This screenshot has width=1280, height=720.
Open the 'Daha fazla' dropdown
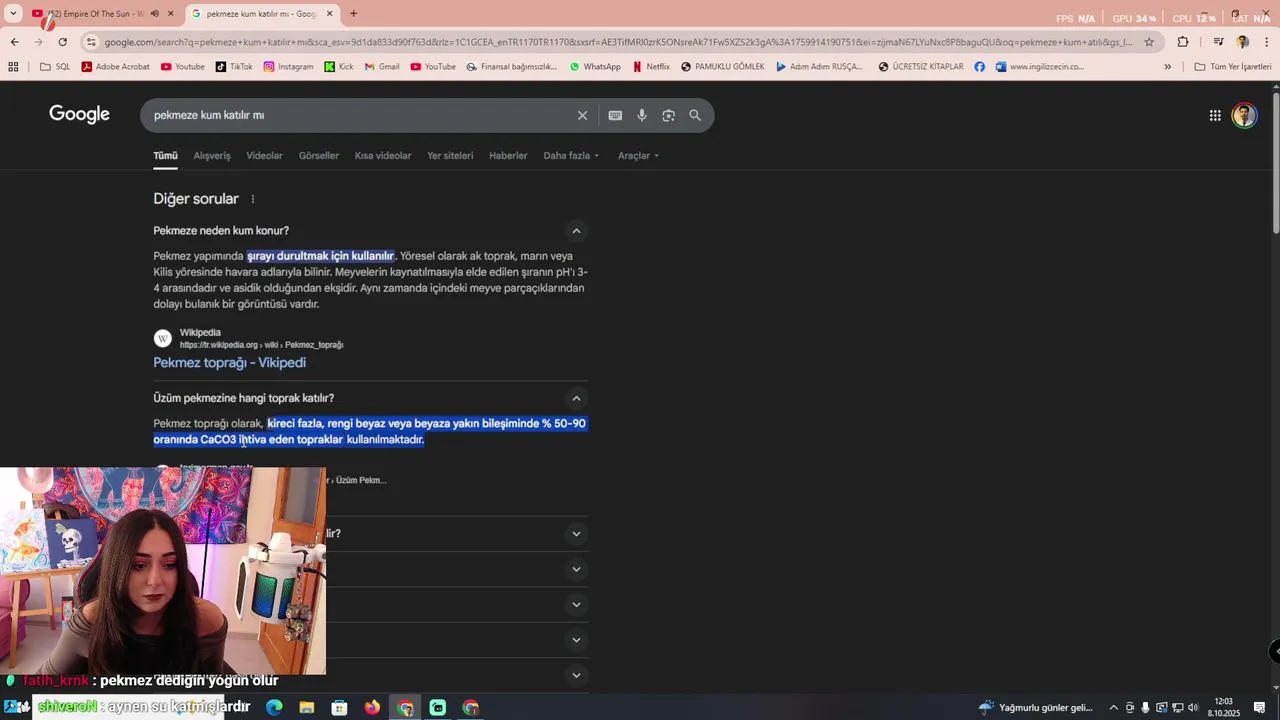571,156
